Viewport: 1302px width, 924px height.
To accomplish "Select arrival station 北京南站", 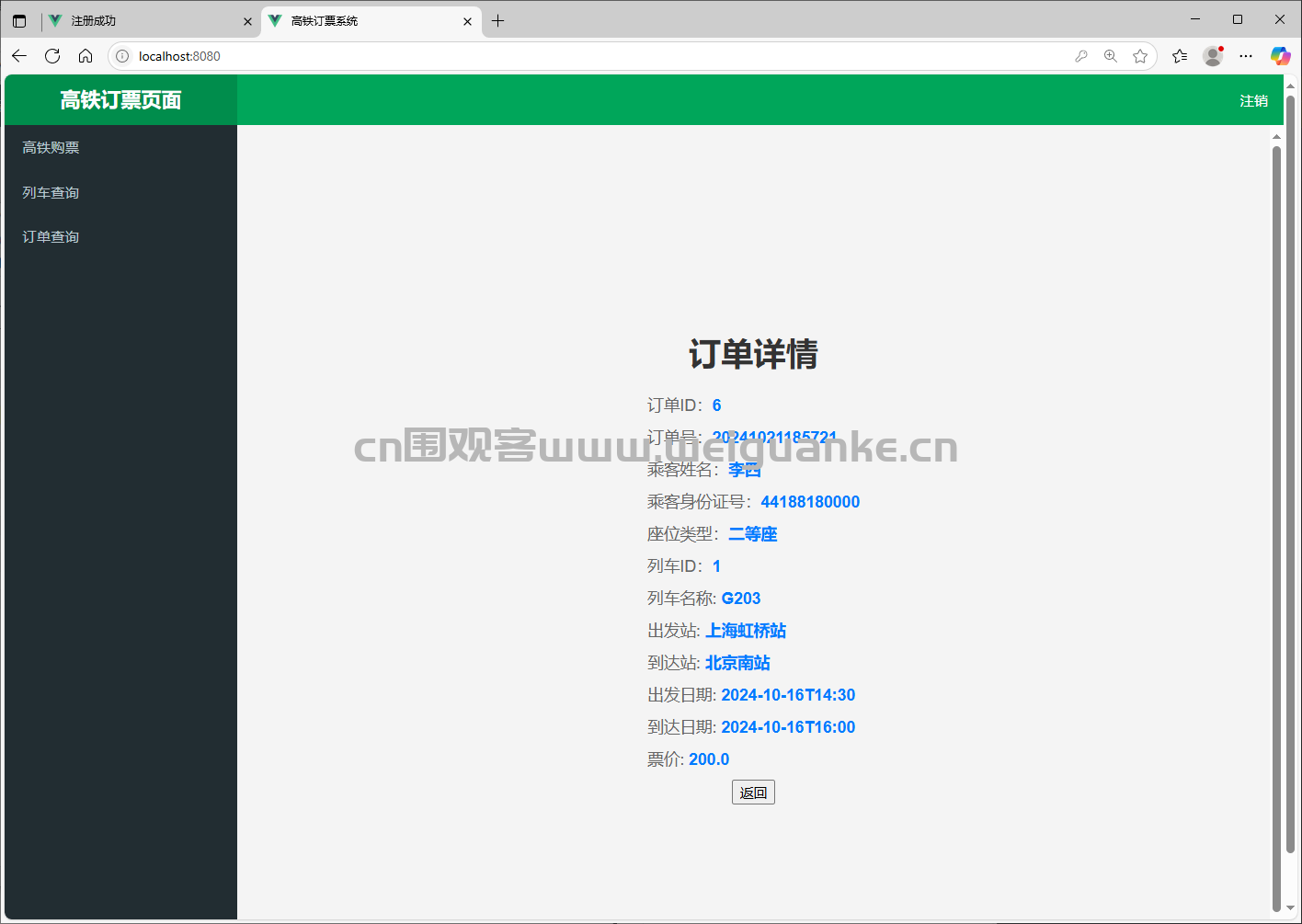I will [737, 663].
